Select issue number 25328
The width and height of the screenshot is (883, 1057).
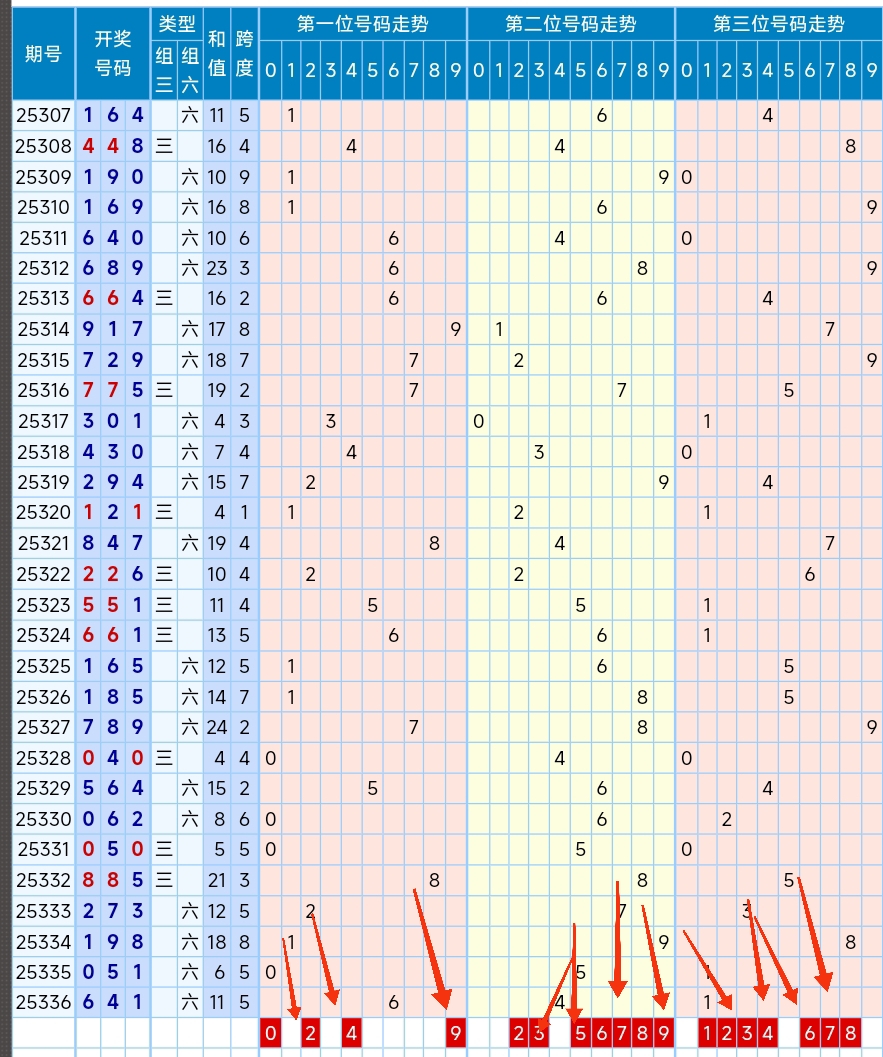tap(44, 758)
